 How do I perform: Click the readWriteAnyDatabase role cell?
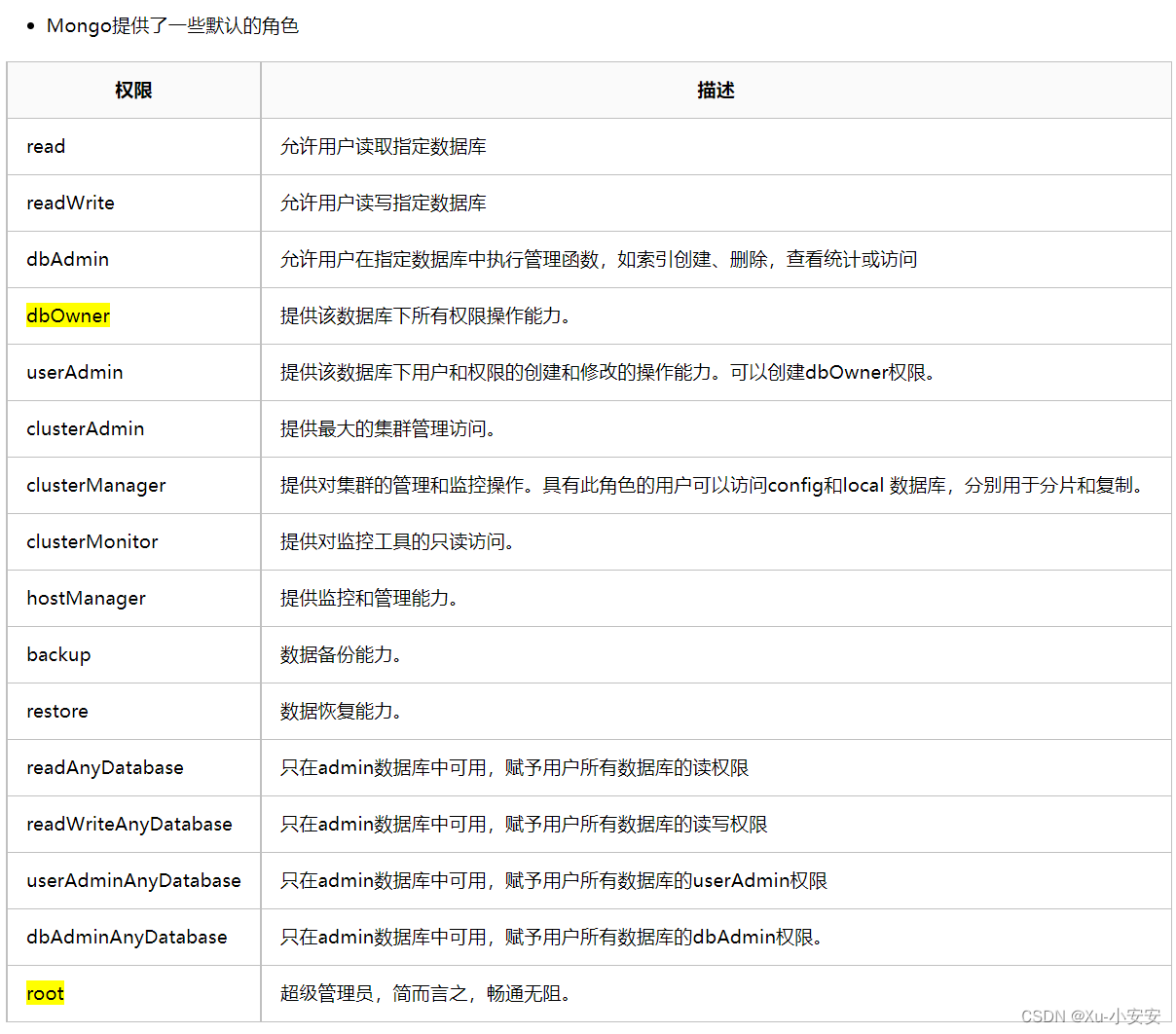coord(129,824)
